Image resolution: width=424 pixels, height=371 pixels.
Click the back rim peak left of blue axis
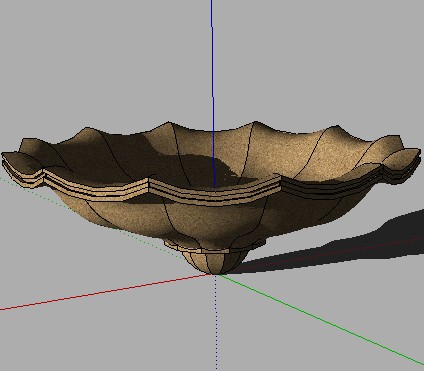169,124
